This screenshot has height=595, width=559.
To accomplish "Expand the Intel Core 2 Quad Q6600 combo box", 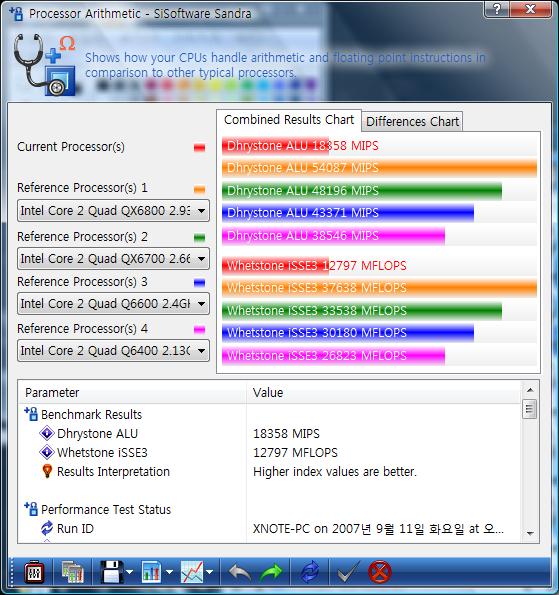I will 113,304.
